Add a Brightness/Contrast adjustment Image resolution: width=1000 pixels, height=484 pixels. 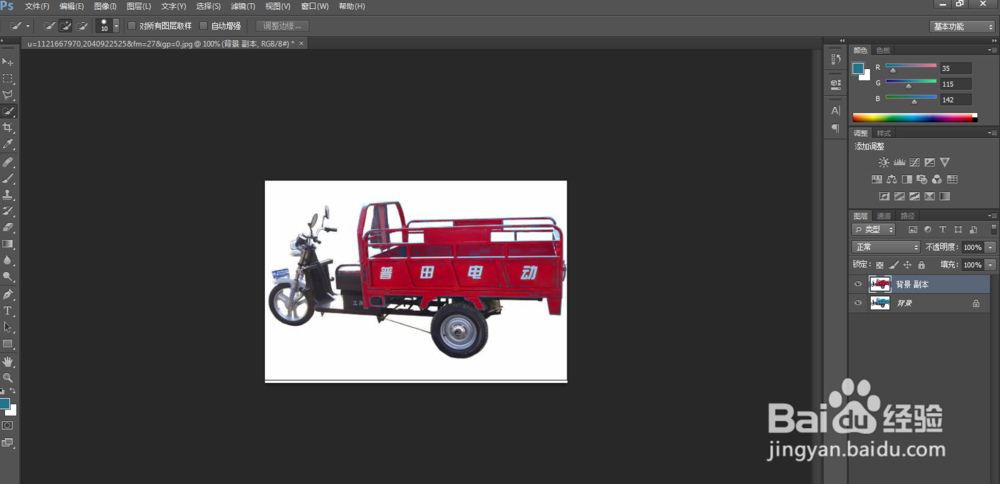pyautogui.click(x=883, y=163)
